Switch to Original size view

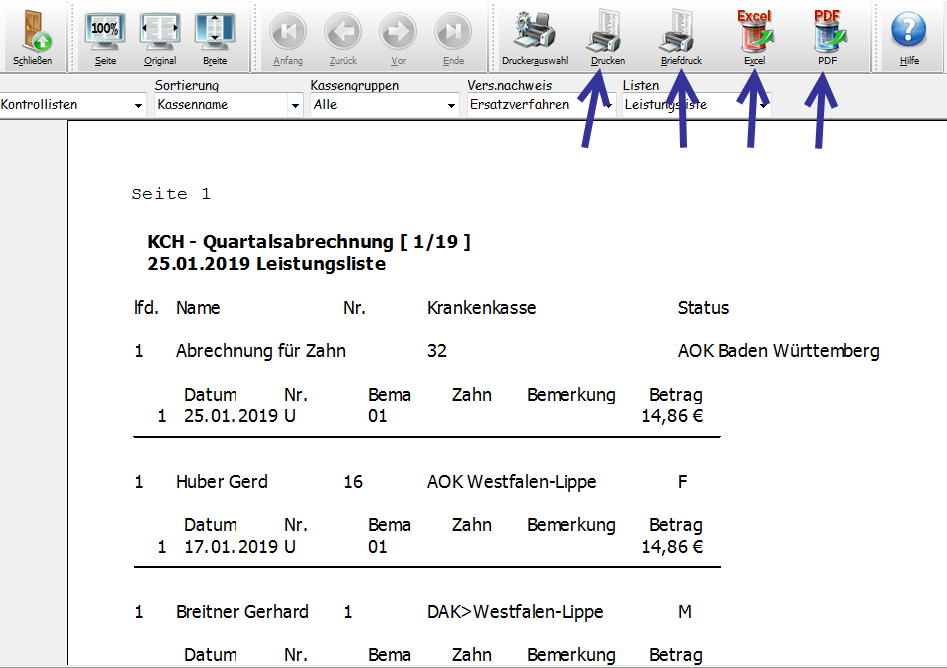159,34
